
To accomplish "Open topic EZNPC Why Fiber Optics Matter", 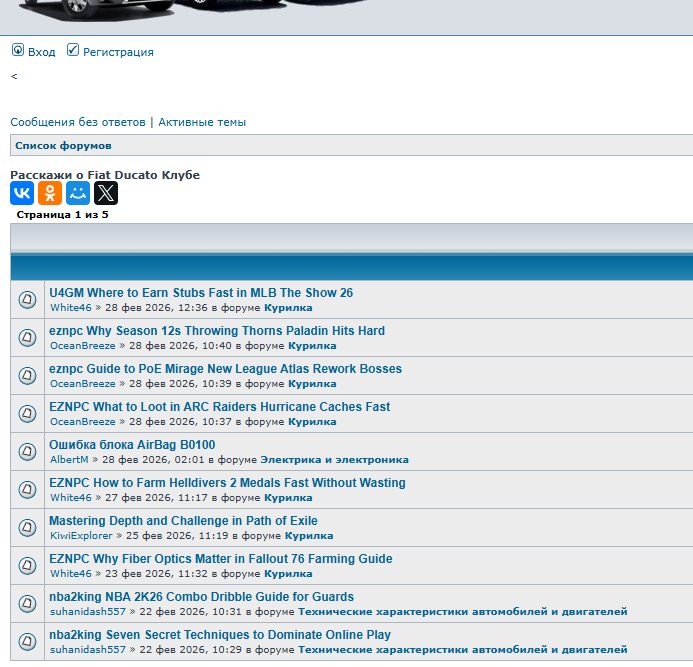I will [221, 559].
